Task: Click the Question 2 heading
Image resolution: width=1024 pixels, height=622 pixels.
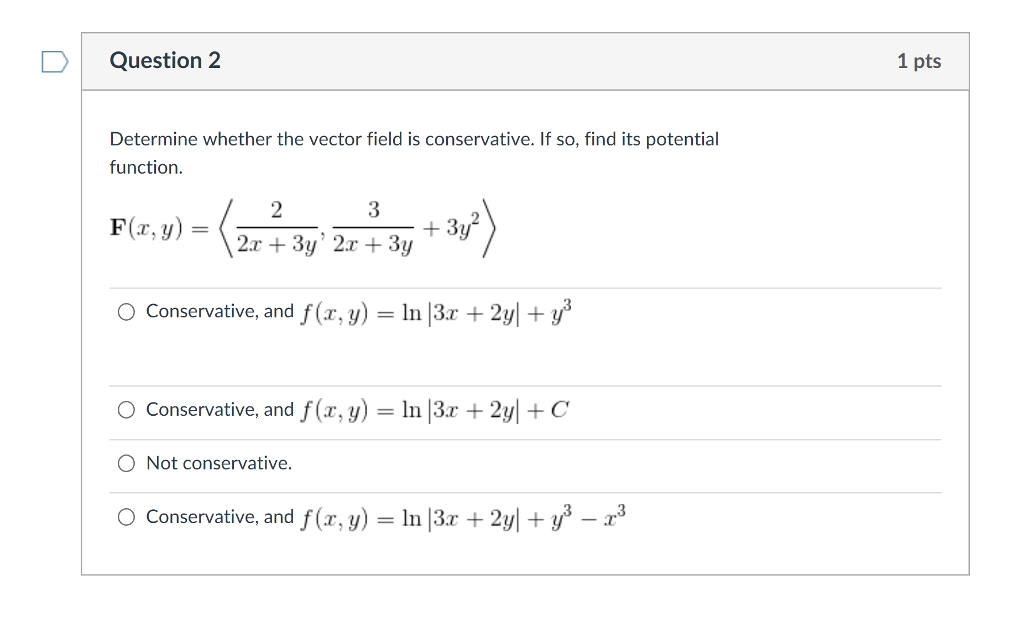Action: tap(165, 60)
